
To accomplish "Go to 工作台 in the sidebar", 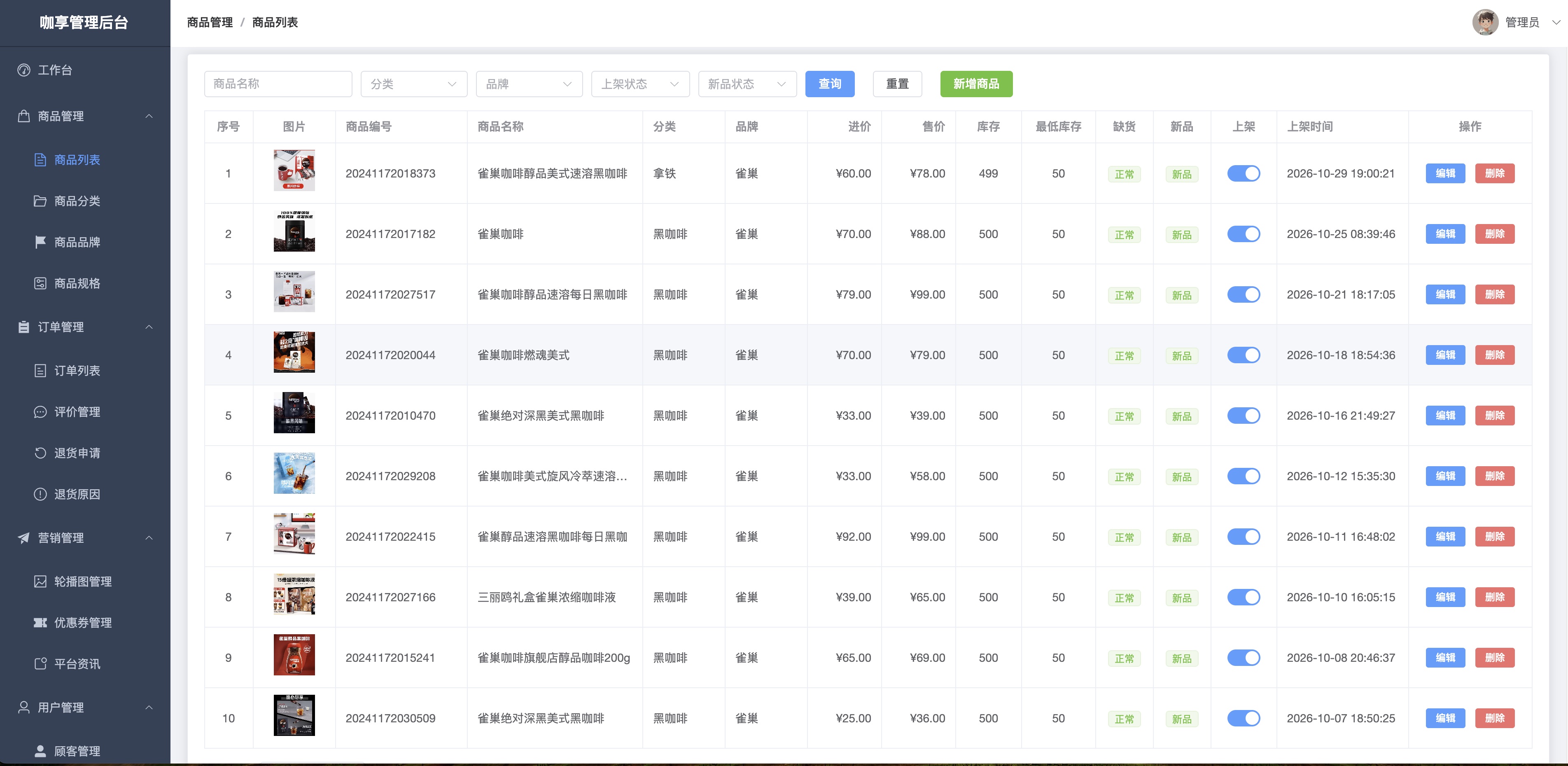I will click(x=85, y=70).
